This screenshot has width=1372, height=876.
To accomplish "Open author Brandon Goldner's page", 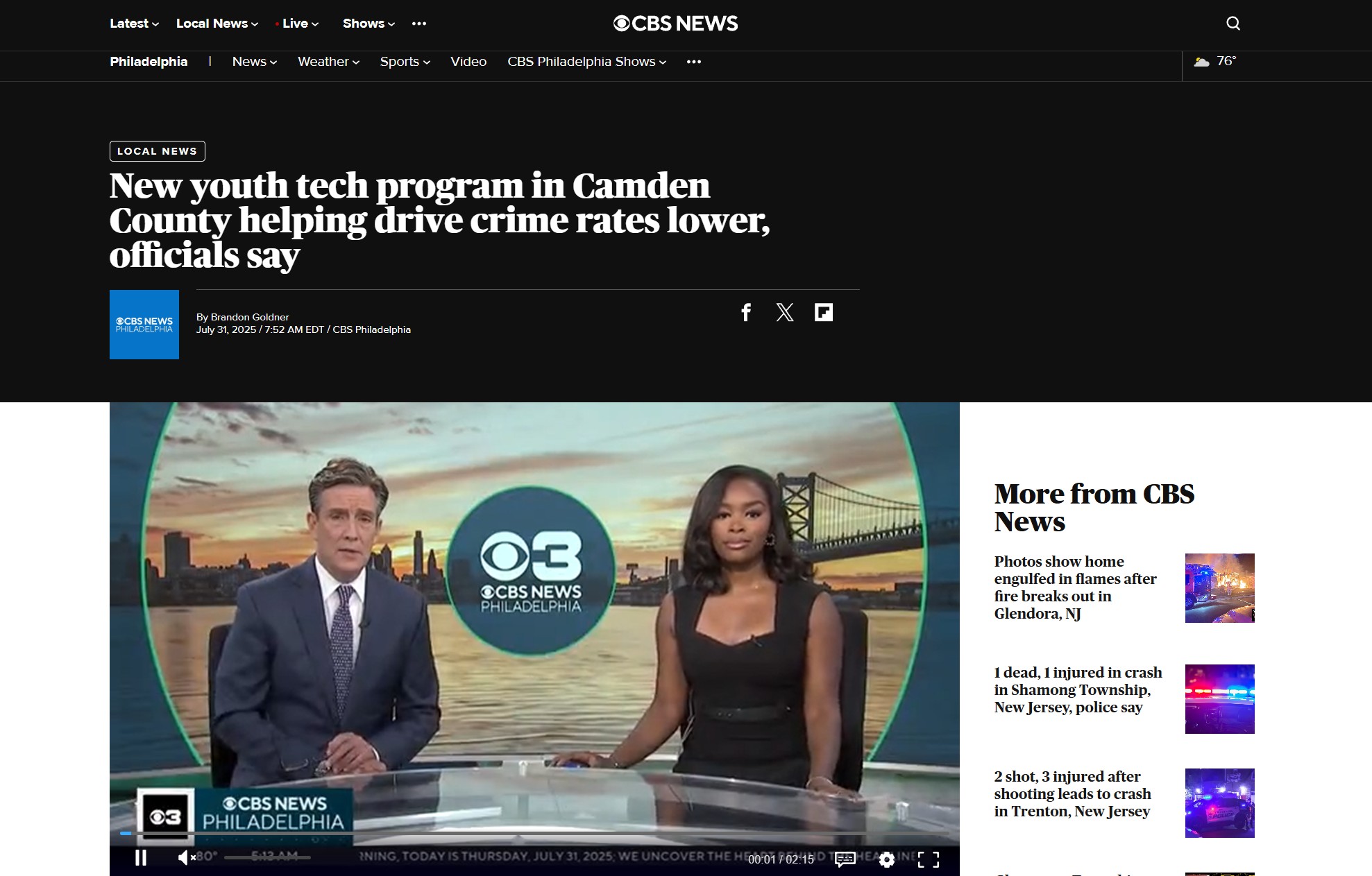I will click(x=250, y=317).
